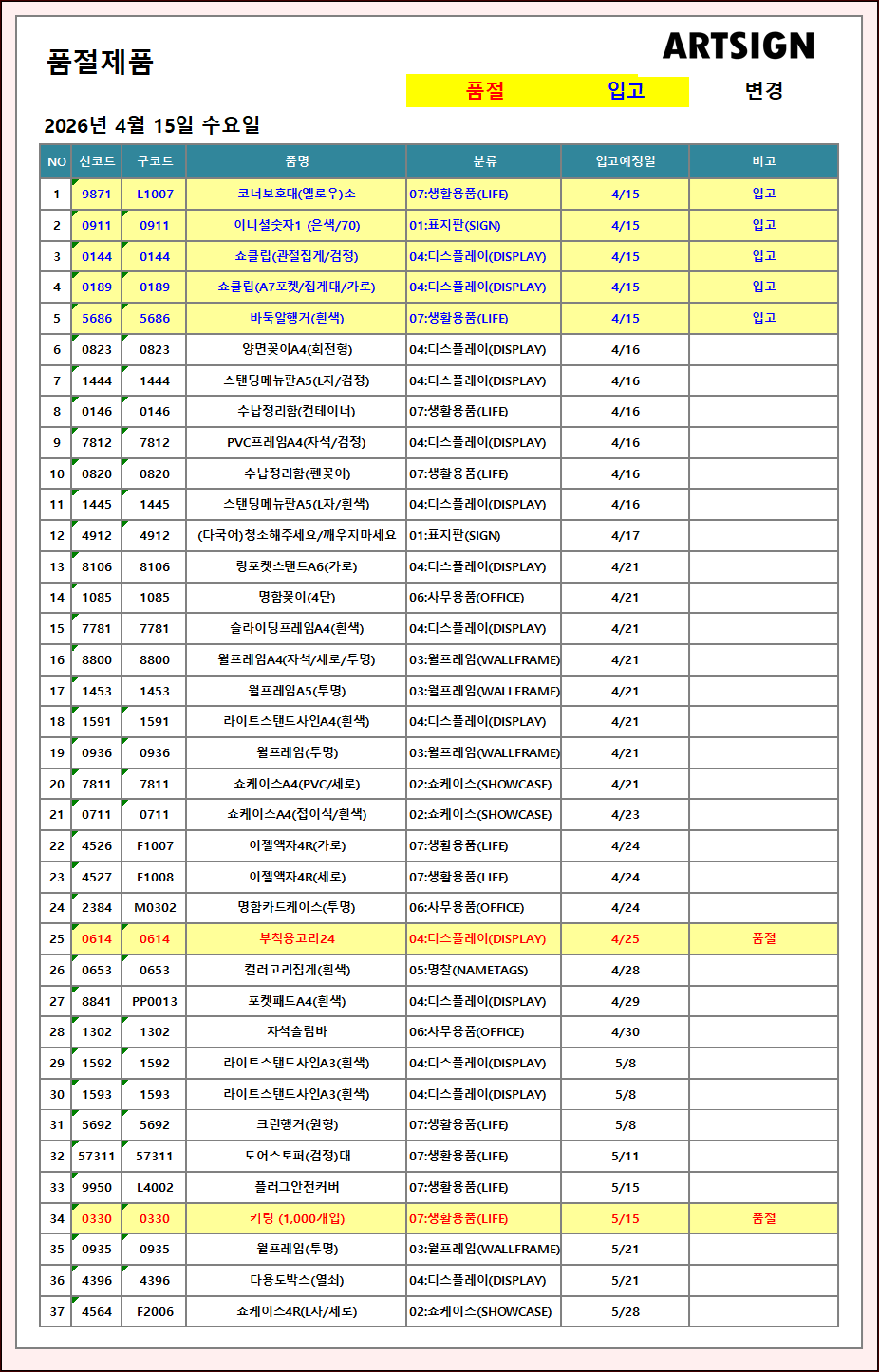Click the 품명 column header
This screenshot has width=879, height=1372.
point(296,161)
